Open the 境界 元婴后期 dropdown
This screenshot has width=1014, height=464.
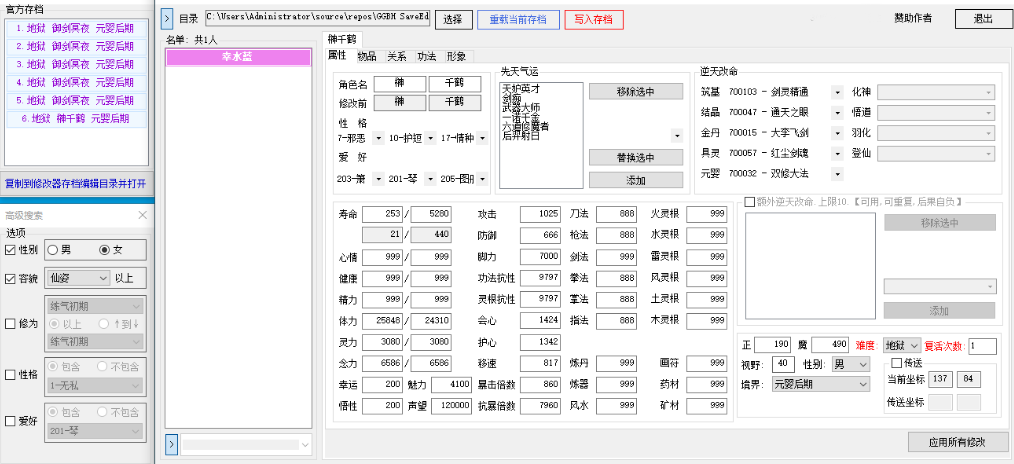822,384
